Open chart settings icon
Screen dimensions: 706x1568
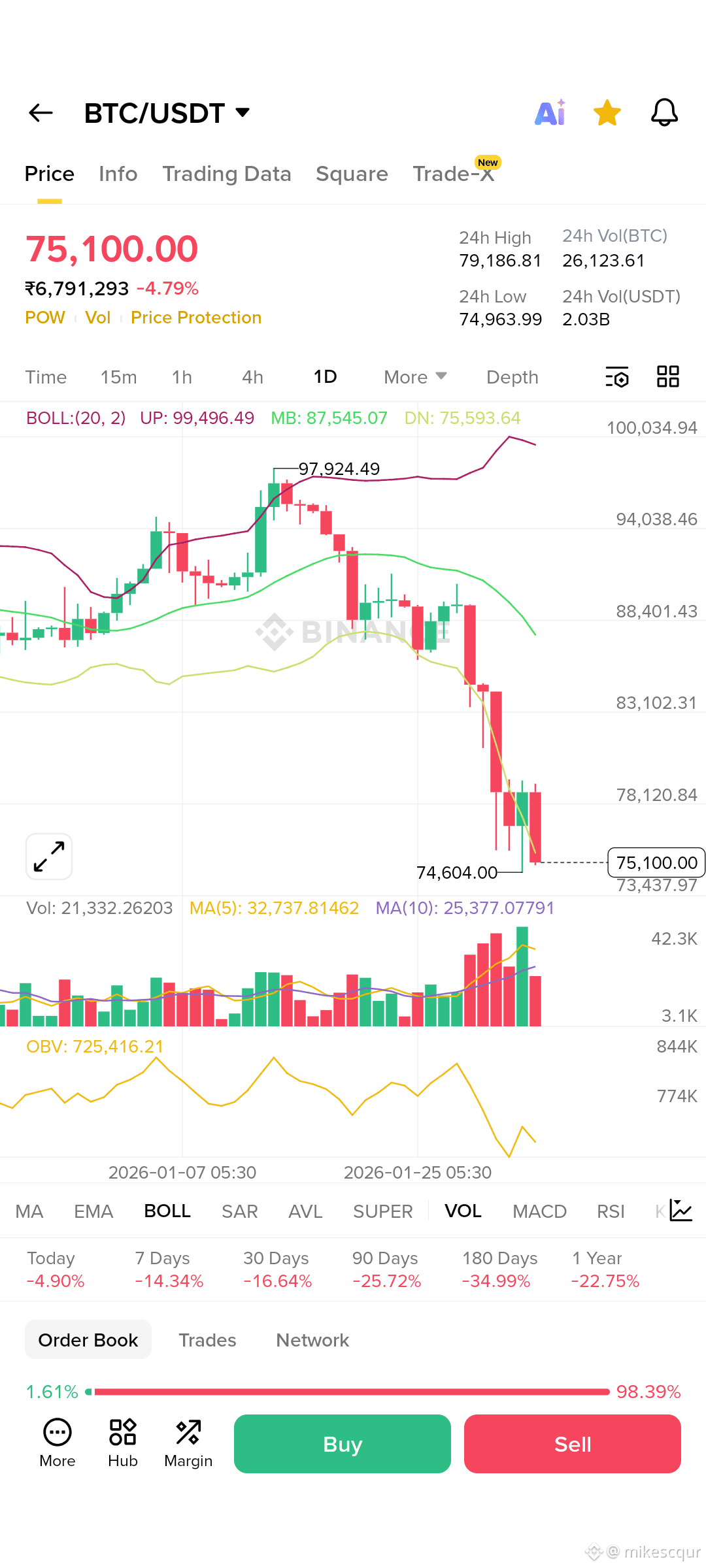click(617, 377)
